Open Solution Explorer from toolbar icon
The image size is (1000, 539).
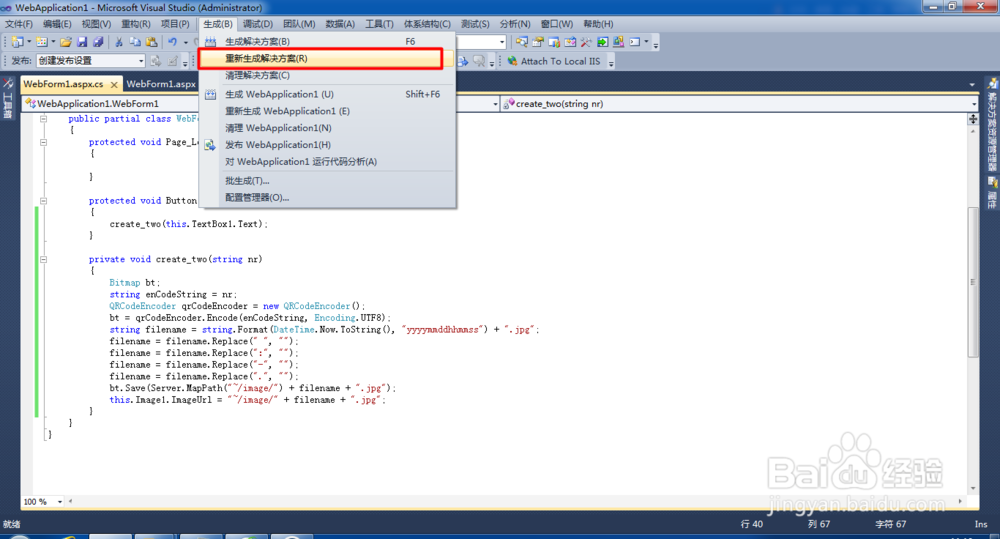pos(522,42)
